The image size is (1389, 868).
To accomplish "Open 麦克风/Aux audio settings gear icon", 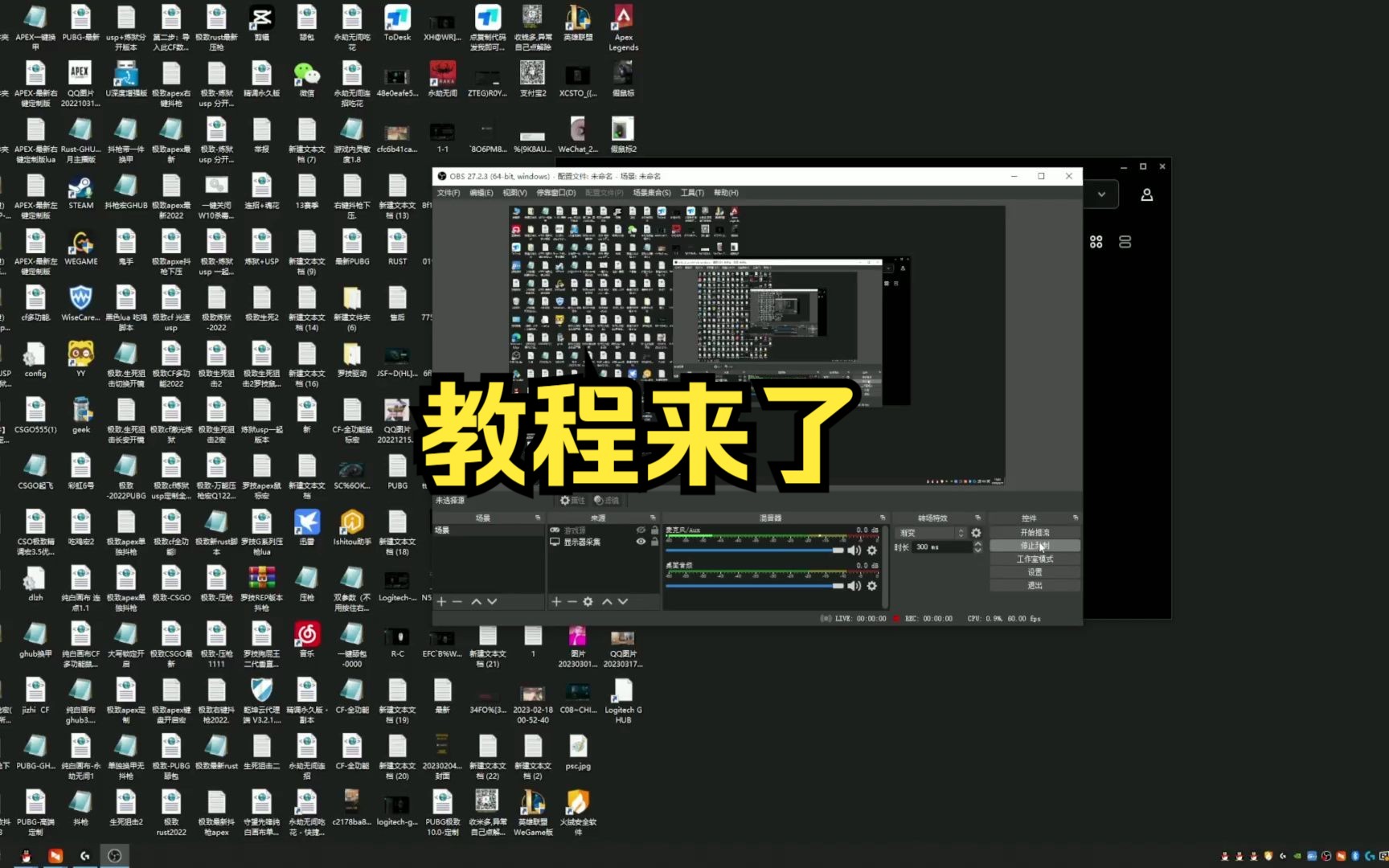I will point(871,550).
